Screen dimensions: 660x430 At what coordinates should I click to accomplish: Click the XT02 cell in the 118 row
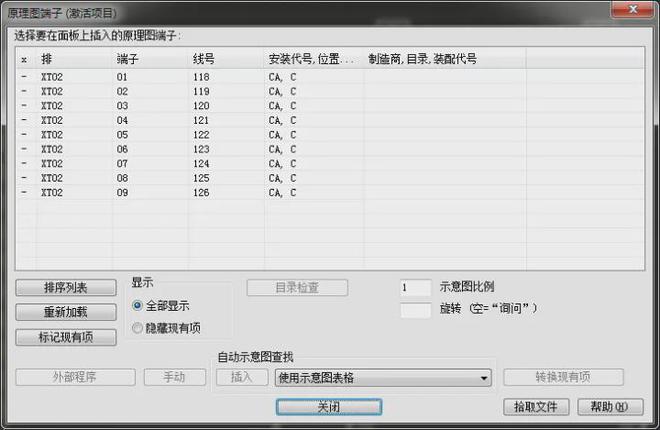(52, 77)
